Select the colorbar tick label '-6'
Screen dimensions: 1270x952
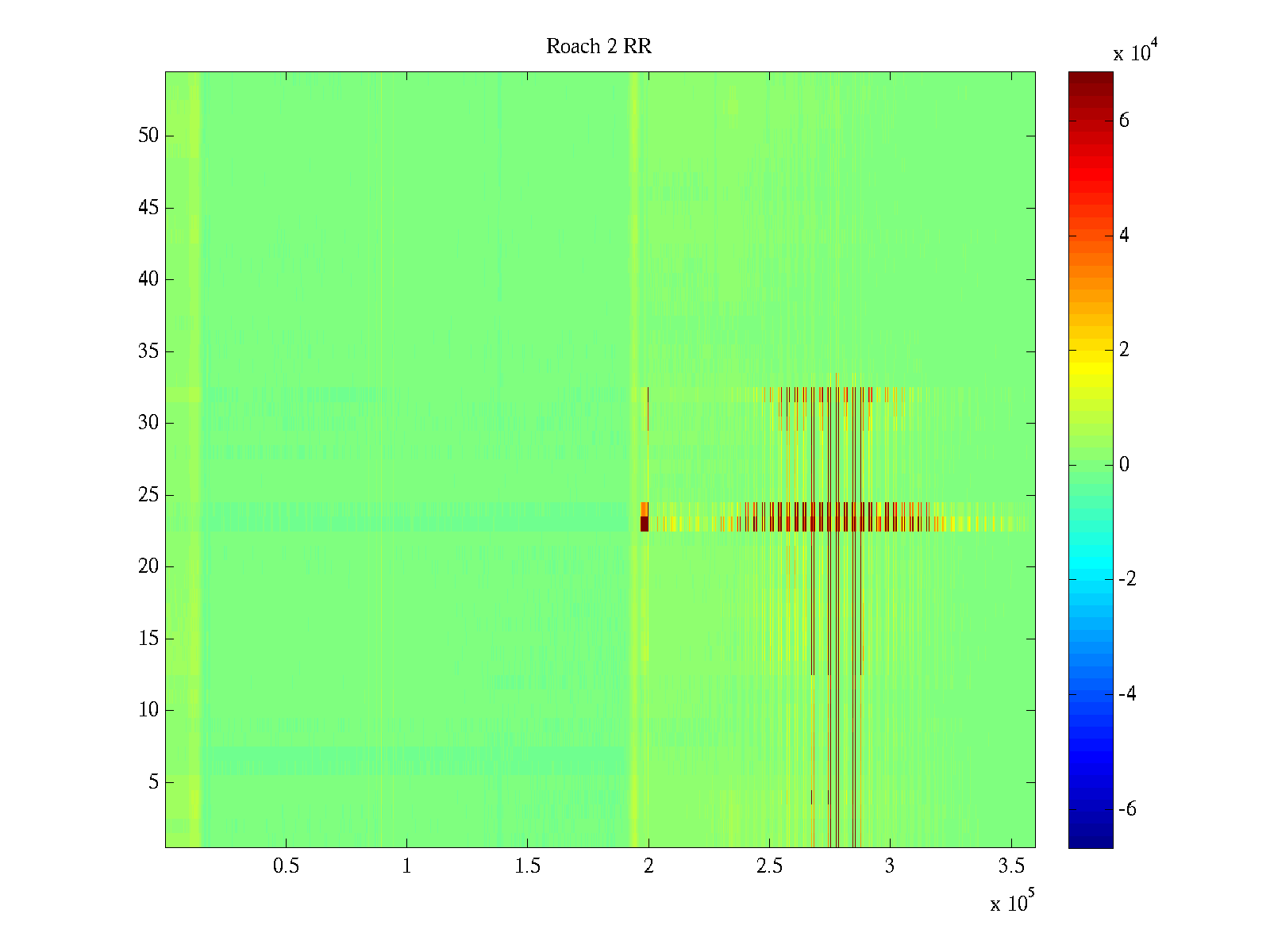[1127, 809]
